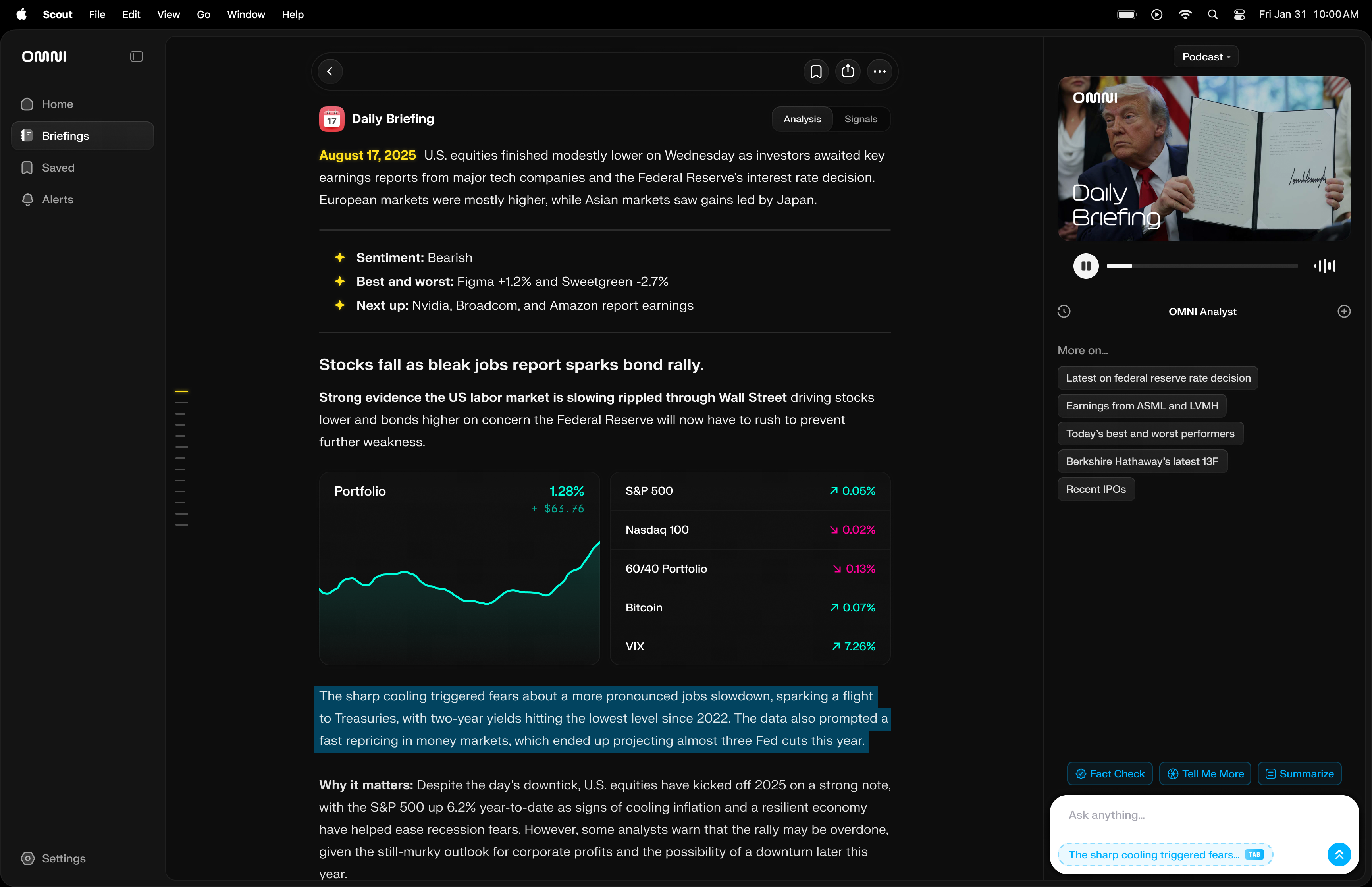Open Alerts in the sidebar

(x=58, y=199)
